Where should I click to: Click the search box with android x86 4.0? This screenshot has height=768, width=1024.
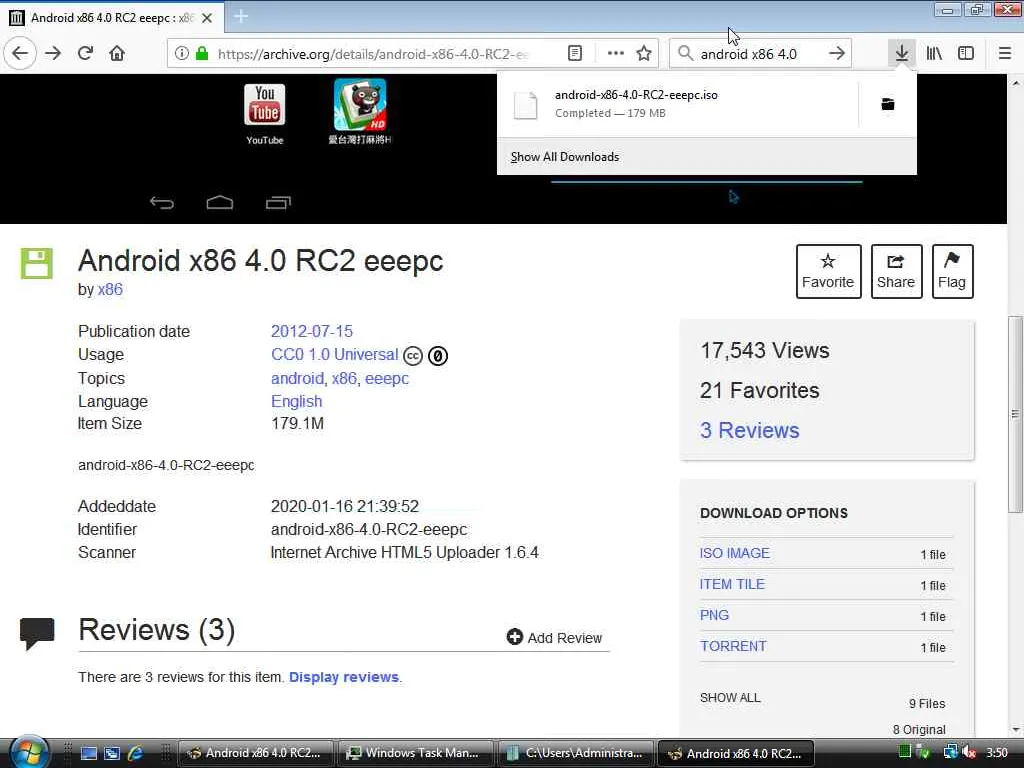pyautogui.click(x=758, y=54)
